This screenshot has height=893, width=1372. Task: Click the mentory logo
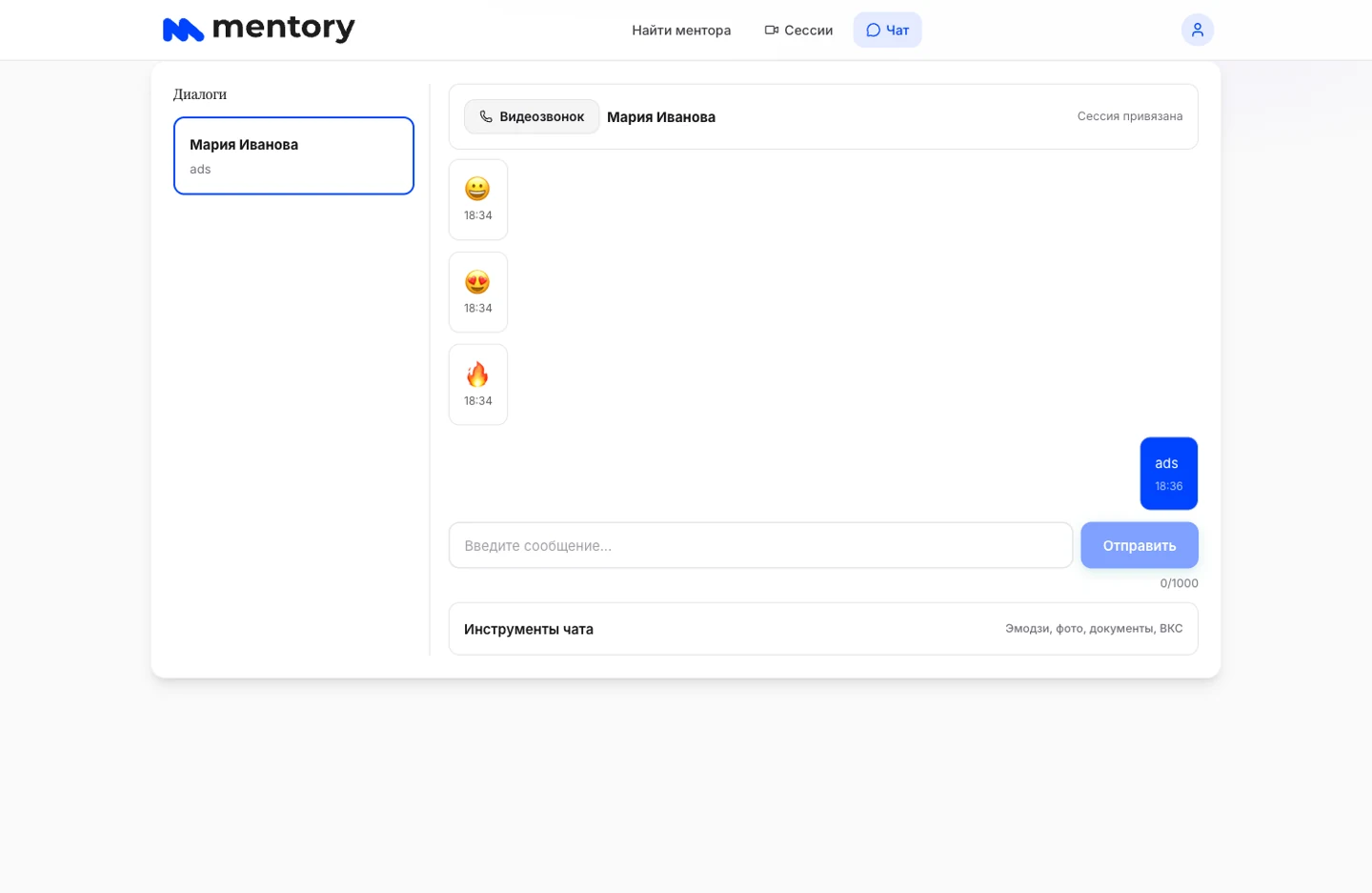pos(258,30)
